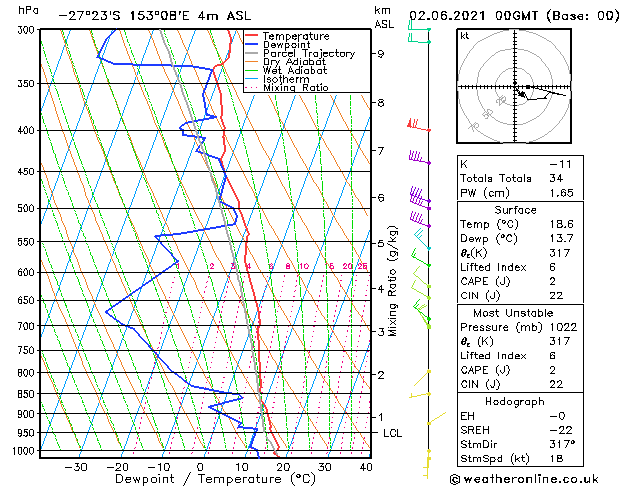Image resolution: width=629 pixels, height=486 pixels.
Task: Click the Surface section CAPE (J) value
Action: click(x=553, y=281)
